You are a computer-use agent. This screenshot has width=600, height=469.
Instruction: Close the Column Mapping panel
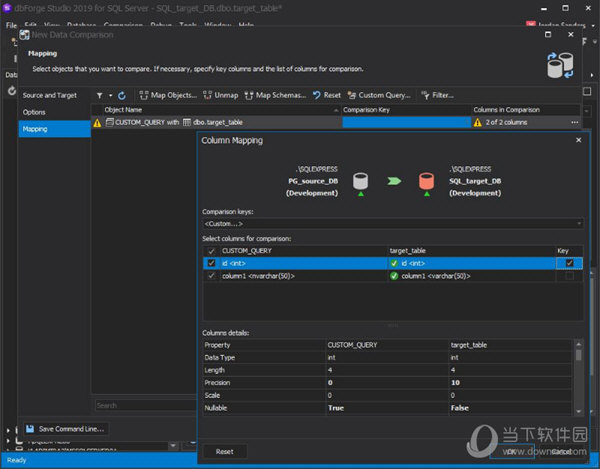point(579,140)
